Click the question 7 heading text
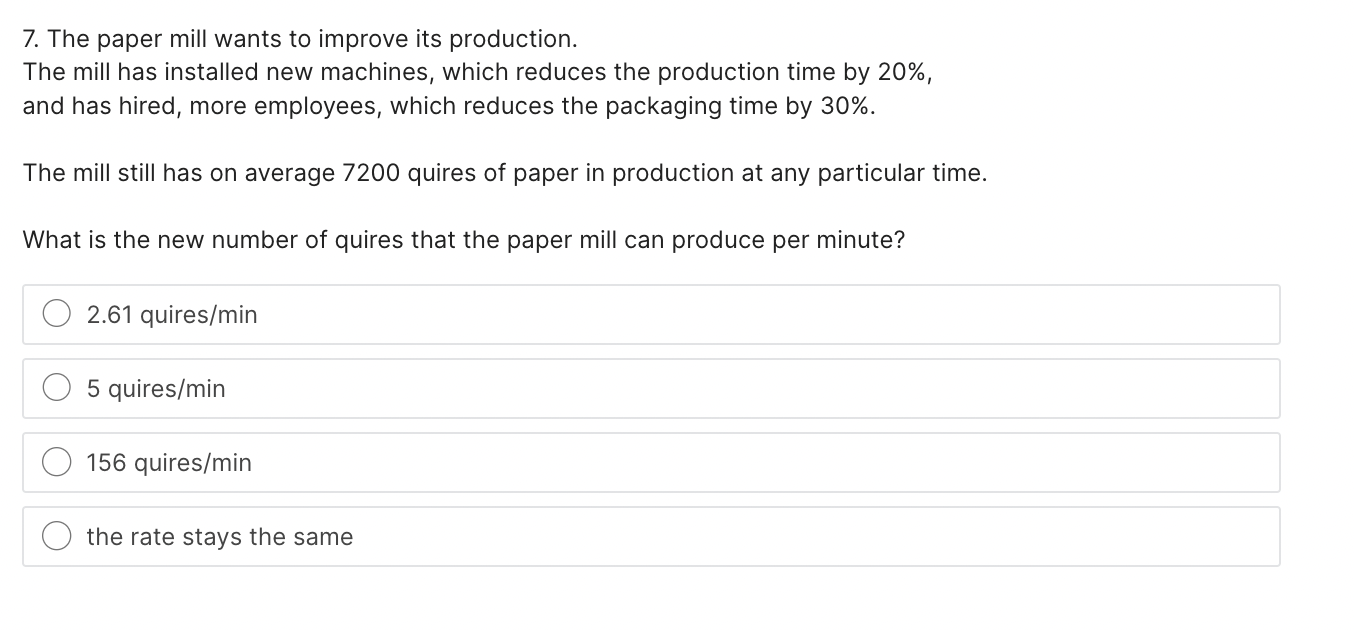This screenshot has height=630, width=1354. coord(300,39)
